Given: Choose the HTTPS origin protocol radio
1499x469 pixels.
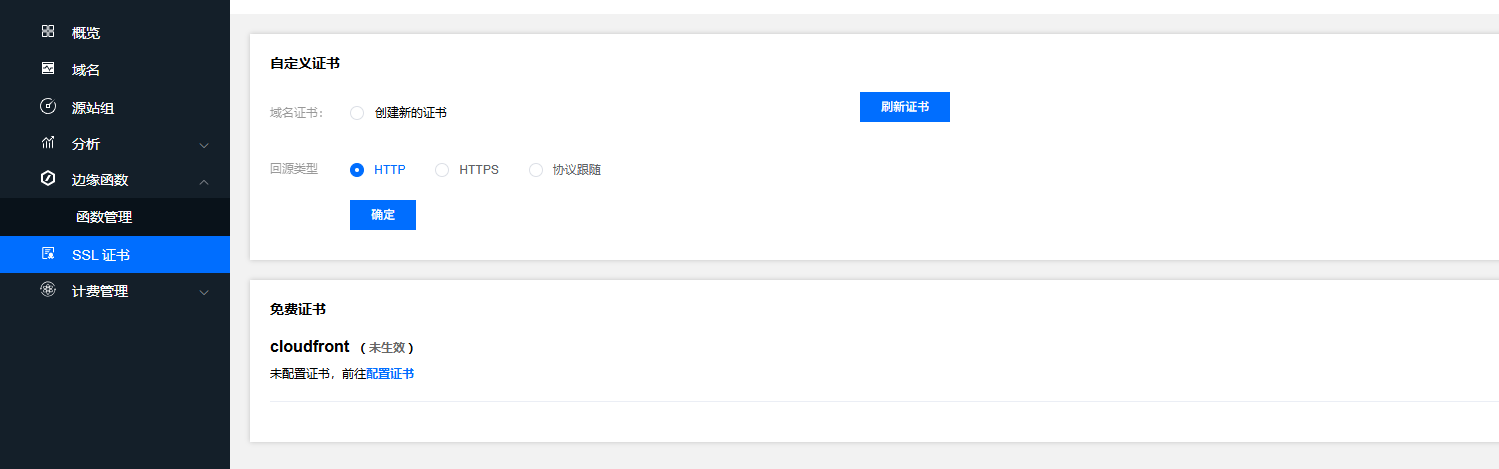Looking at the screenshot, I should click(x=442, y=170).
